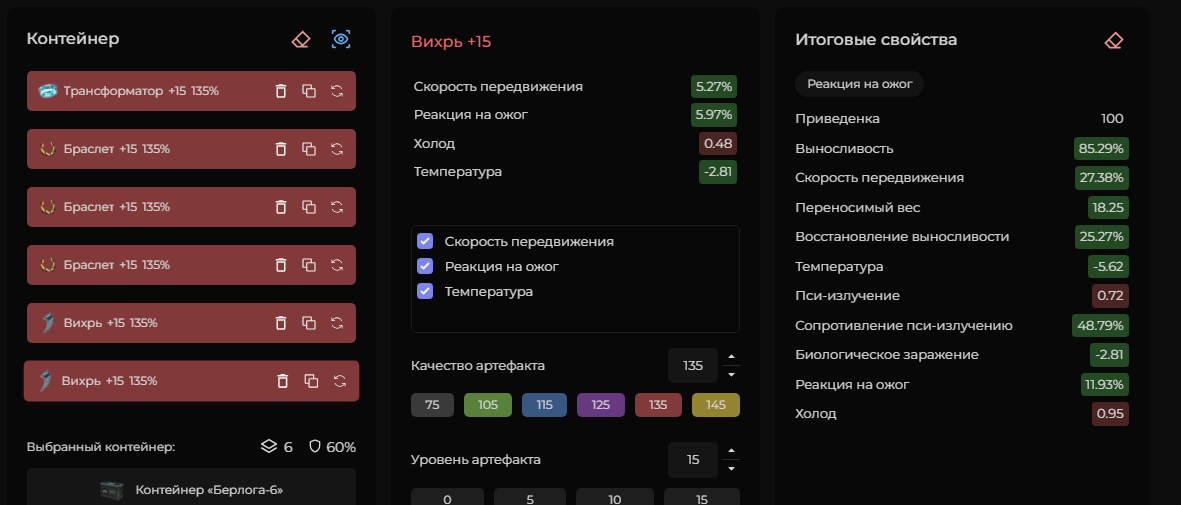
Task: Set quality to blue 115 preset
Action: pos(545,405)
